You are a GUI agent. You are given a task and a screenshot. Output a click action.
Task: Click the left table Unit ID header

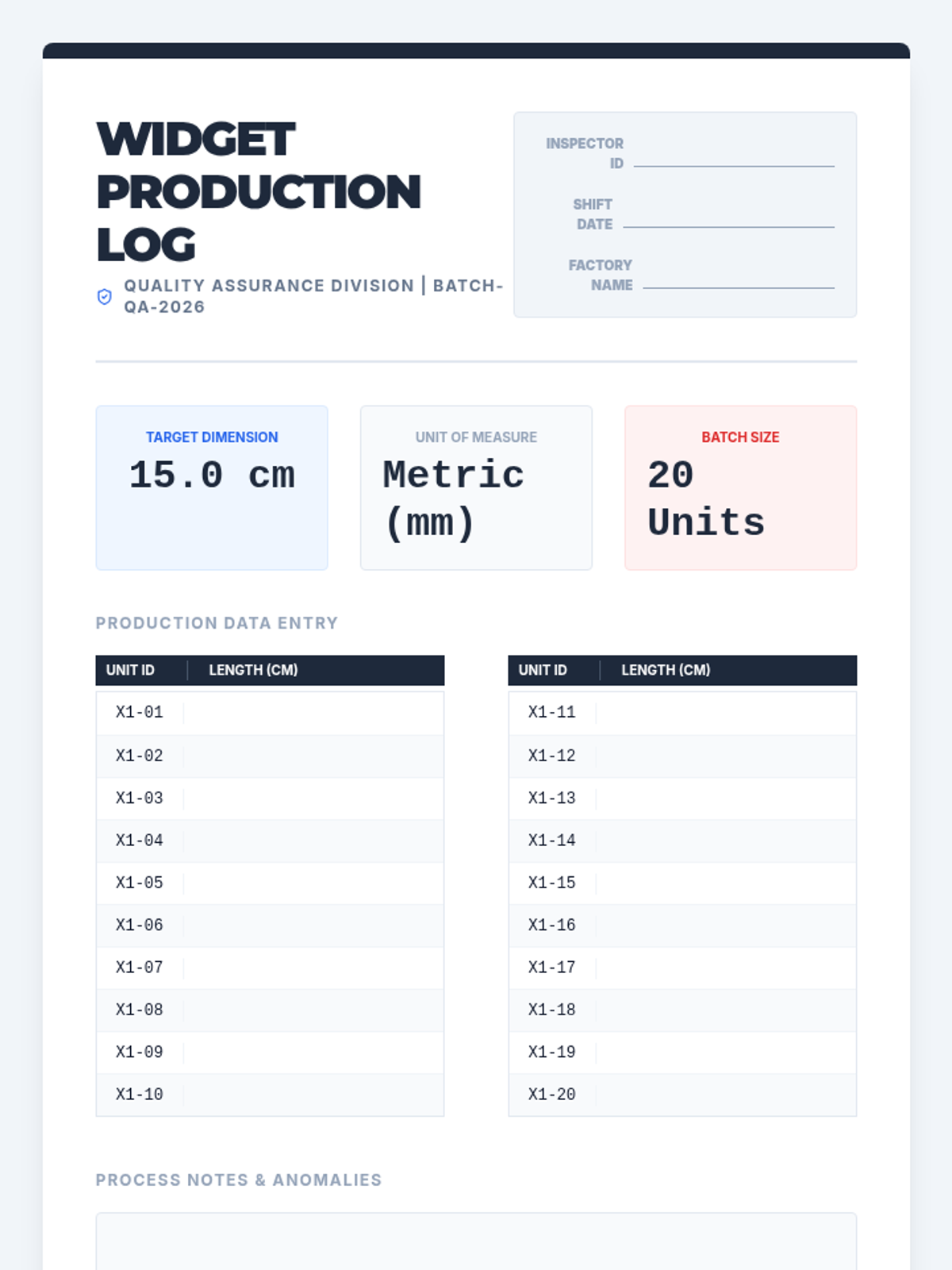131,670
